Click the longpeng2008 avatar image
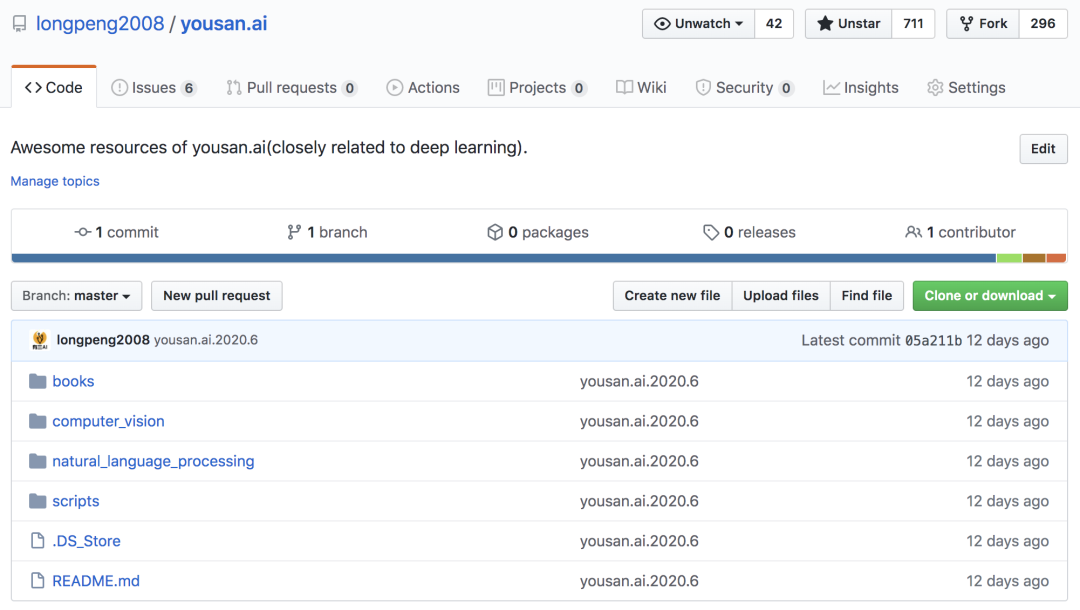The width and height of the screenshot is (1080, 610). coord(40,340)
